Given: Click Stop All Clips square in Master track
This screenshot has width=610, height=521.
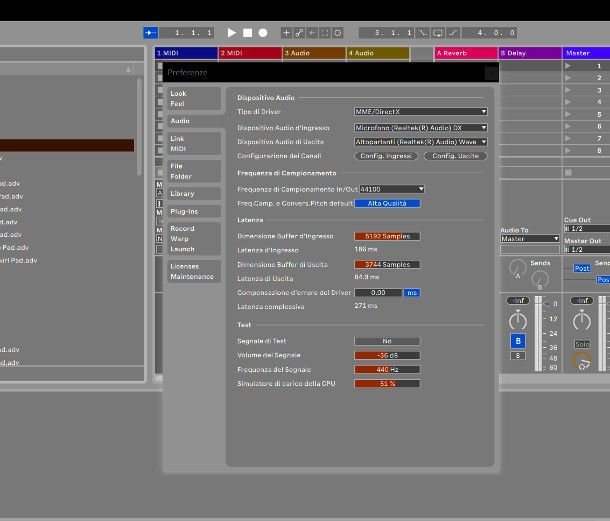Looking at the screenshot, I should pyautogui.click(x=568, y=172).
